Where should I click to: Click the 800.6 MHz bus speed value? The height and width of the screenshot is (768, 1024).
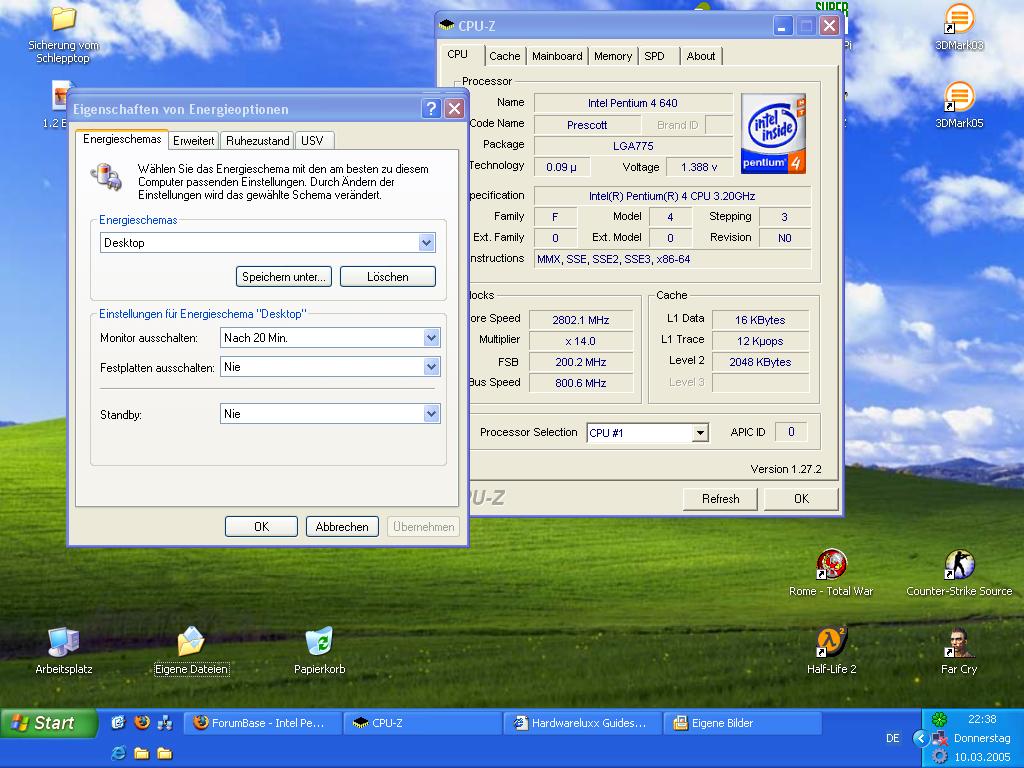click(581, 383)
